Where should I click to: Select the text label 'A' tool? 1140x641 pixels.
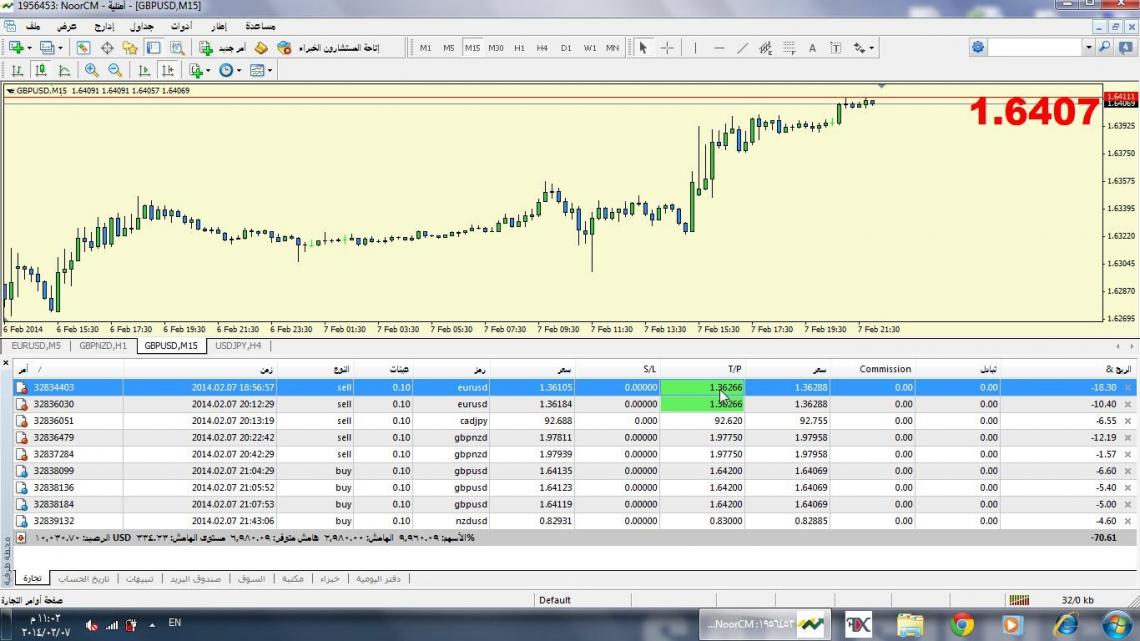812,47
